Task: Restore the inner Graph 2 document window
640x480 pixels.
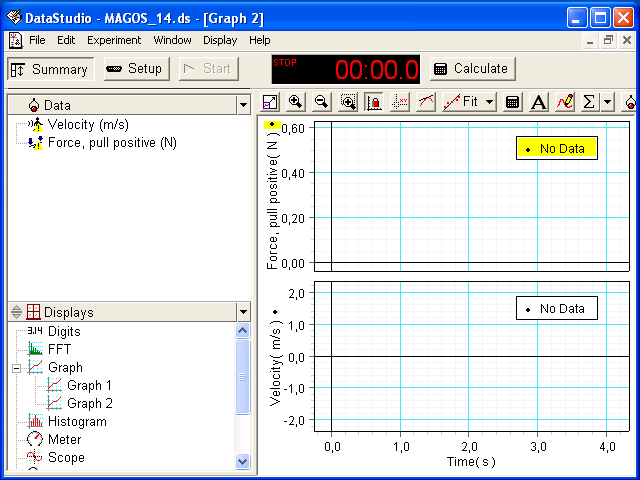Action: (609, 40)
